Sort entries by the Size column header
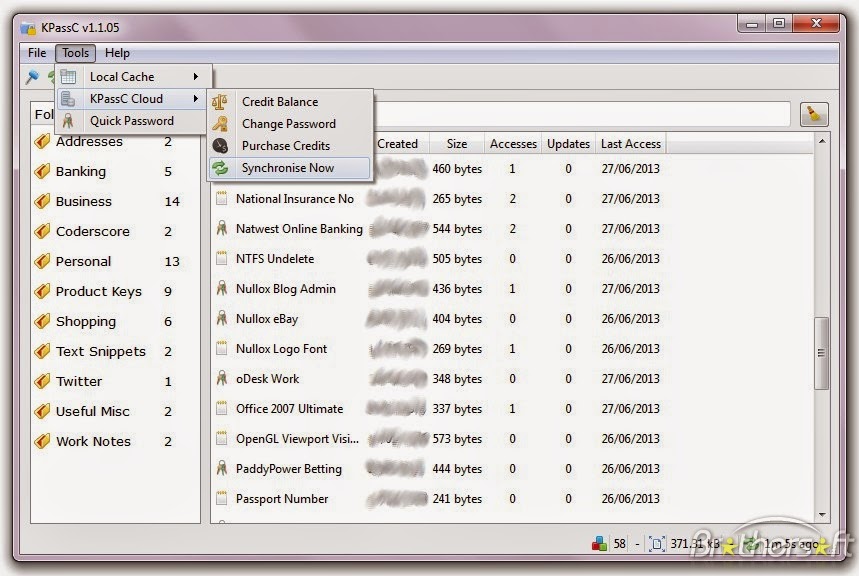859x576 pixels. pyautogui.click(x=456, y=143)
